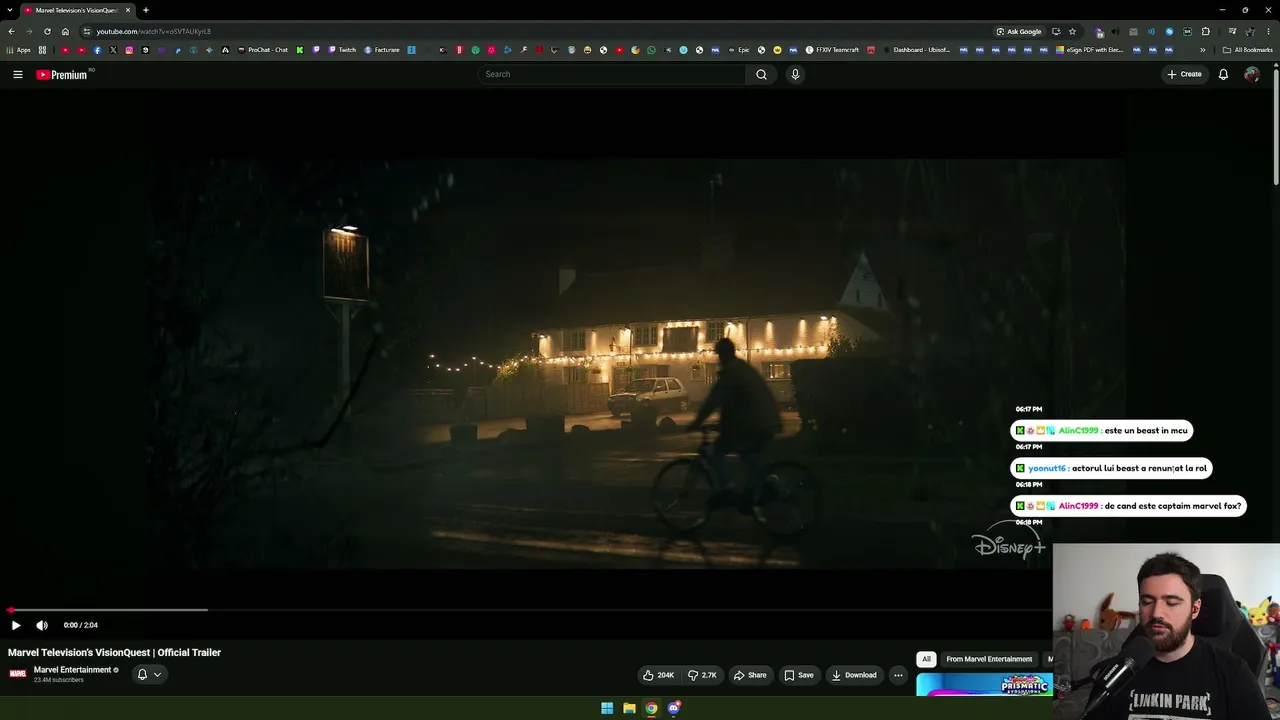Go to YouTube Premium home logo
Screen dimensions: 1280x720
tap(62, 74)
